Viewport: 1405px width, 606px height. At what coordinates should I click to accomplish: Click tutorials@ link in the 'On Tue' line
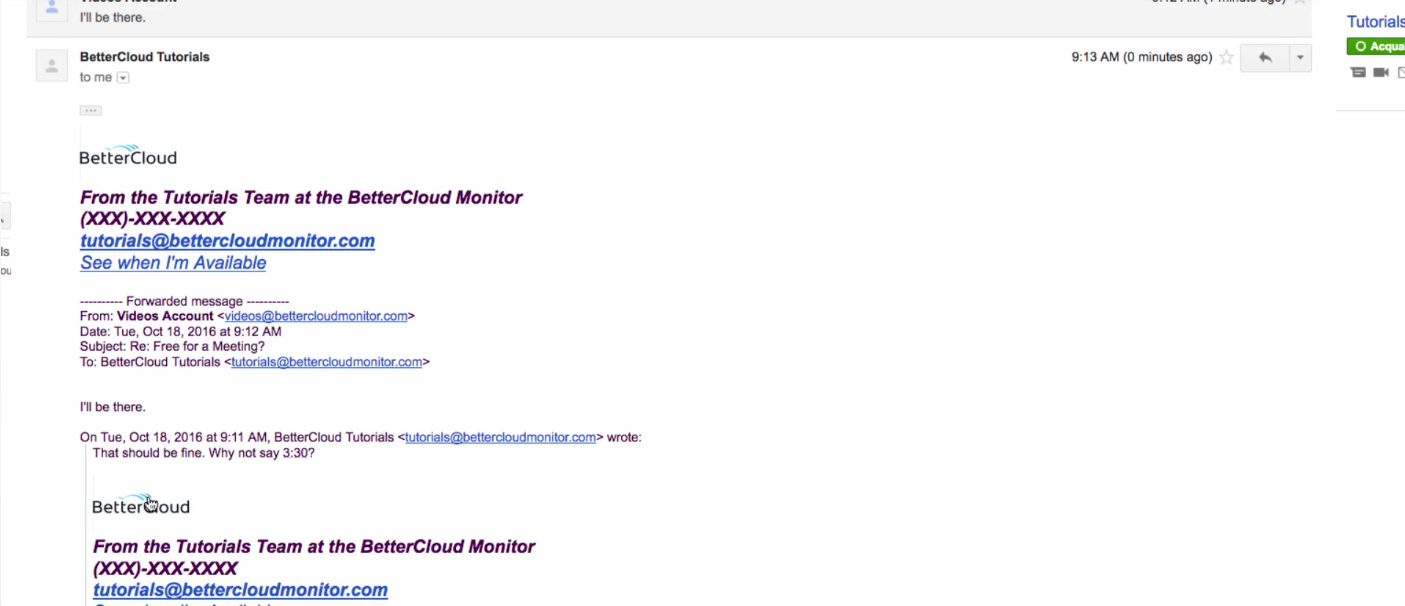click(x=501, y=437)
